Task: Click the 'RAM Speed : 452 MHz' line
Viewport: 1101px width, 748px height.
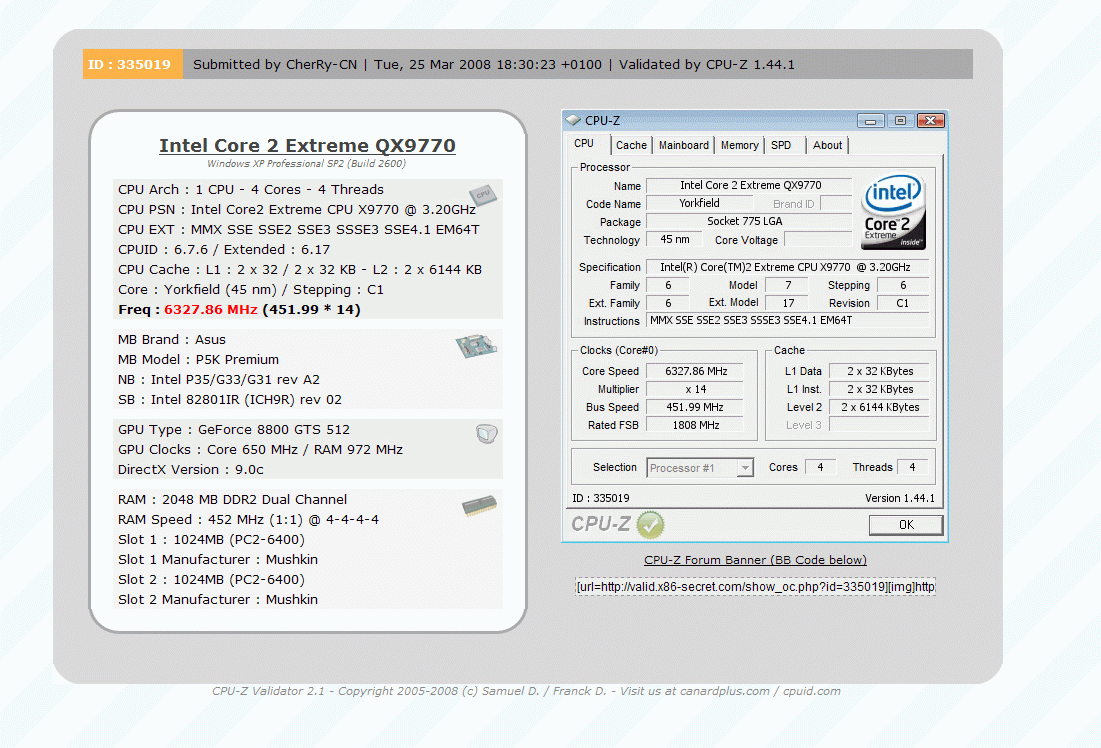Action: pos(249,520)
